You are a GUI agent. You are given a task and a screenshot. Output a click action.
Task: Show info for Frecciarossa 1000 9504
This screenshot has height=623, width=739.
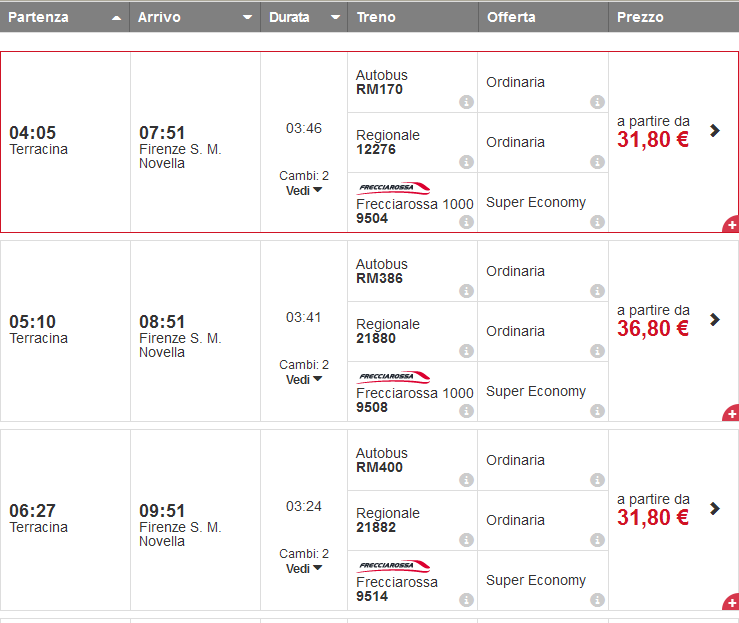tap(466, 222)
